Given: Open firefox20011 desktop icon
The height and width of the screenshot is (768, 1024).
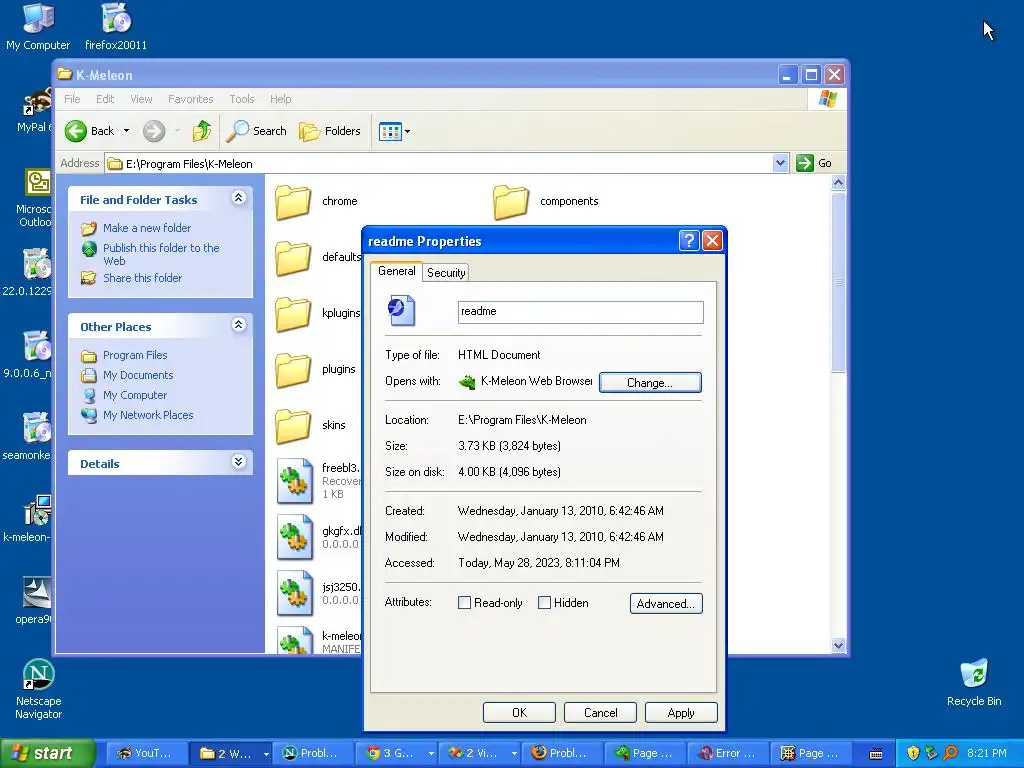Looking at the screenshot, I should (116, 26).
